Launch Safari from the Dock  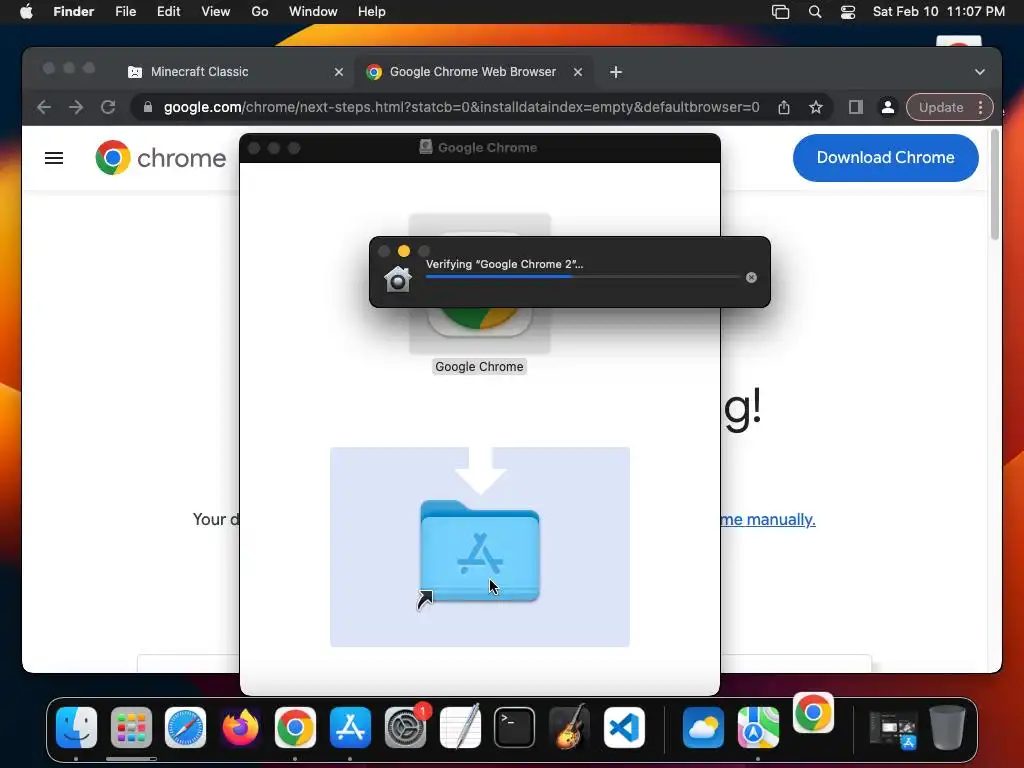coord(185,727)
